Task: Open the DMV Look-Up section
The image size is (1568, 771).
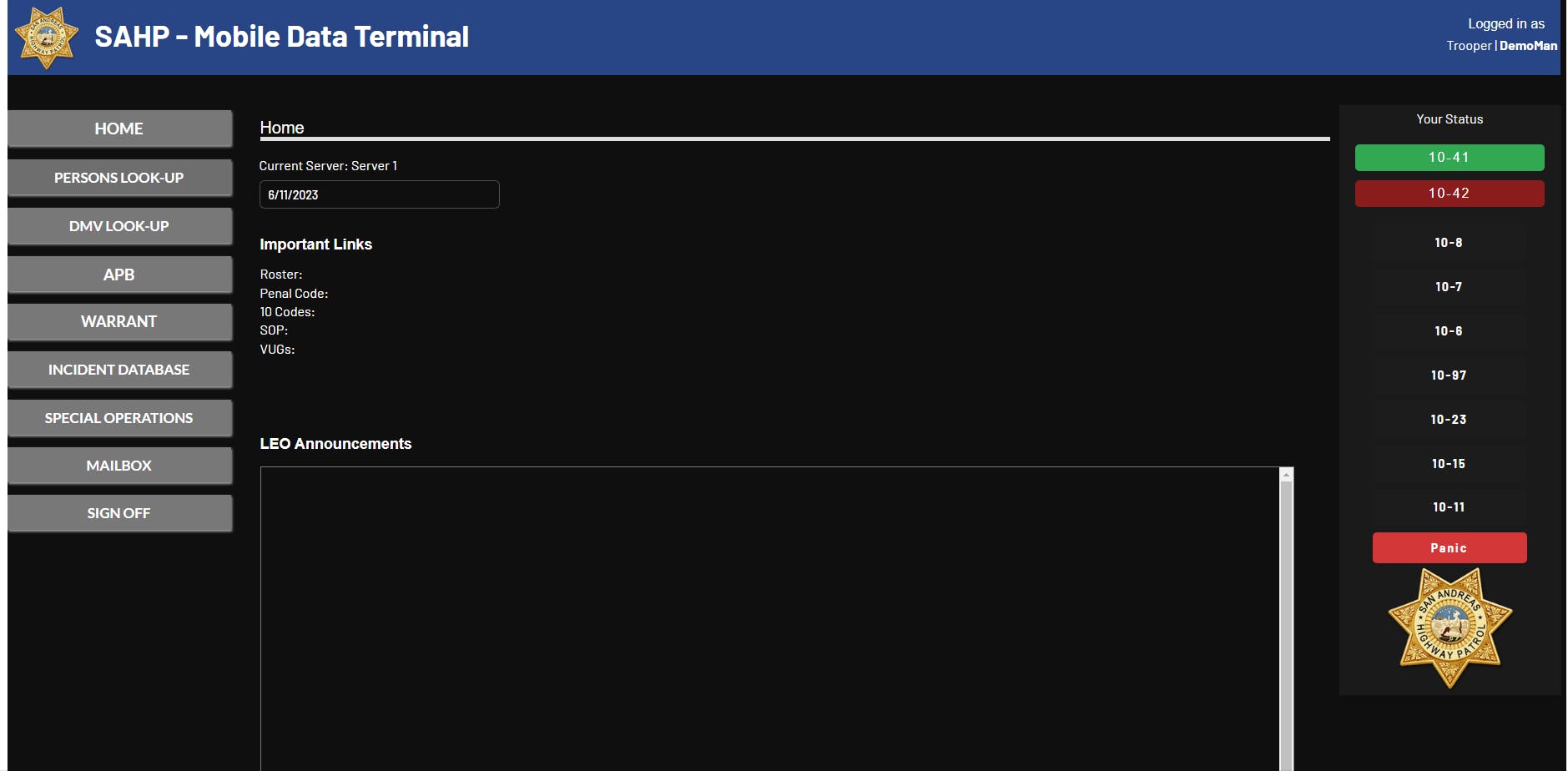Action: pos(119,225)
